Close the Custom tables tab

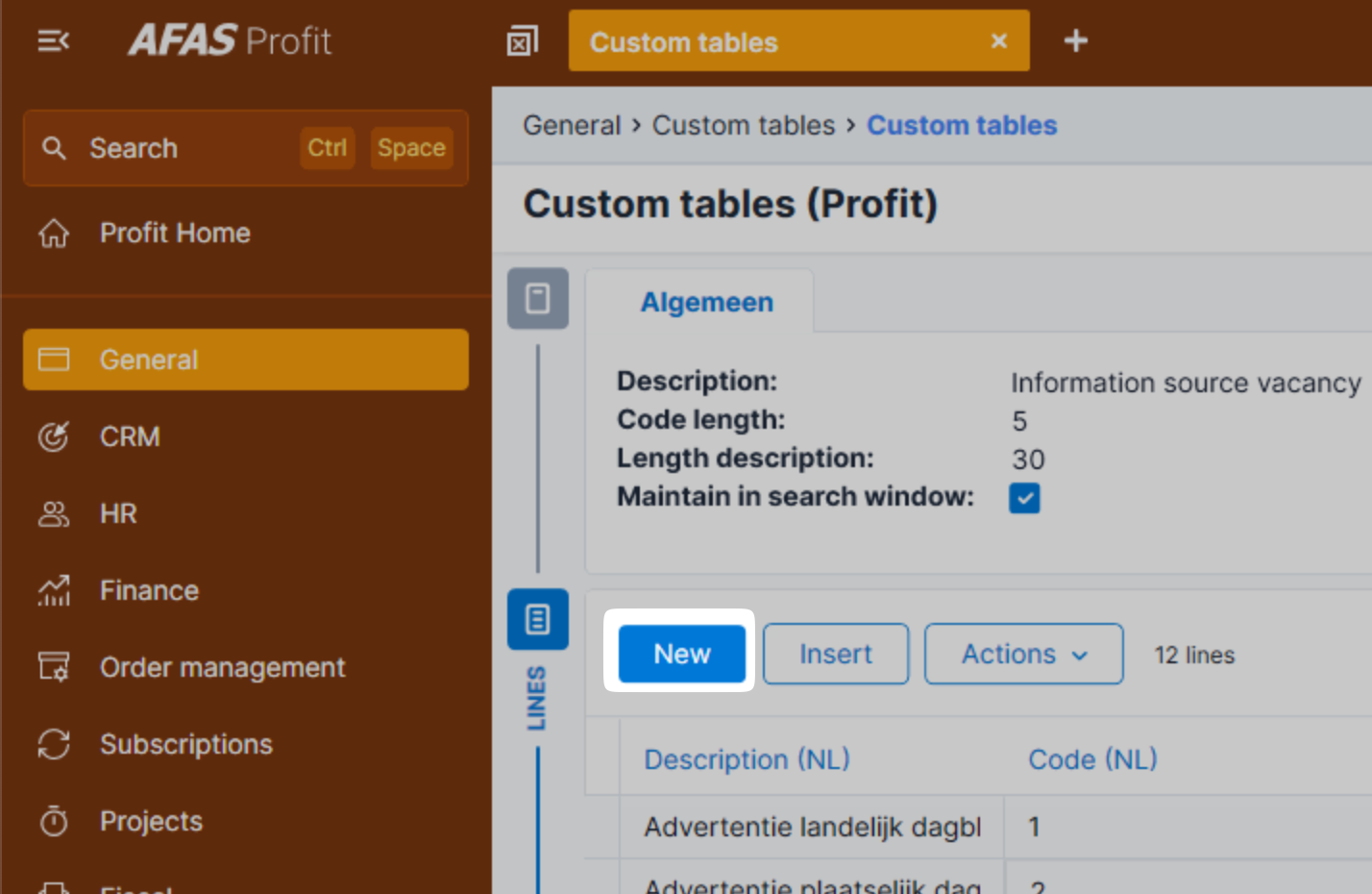coord(998,41)
